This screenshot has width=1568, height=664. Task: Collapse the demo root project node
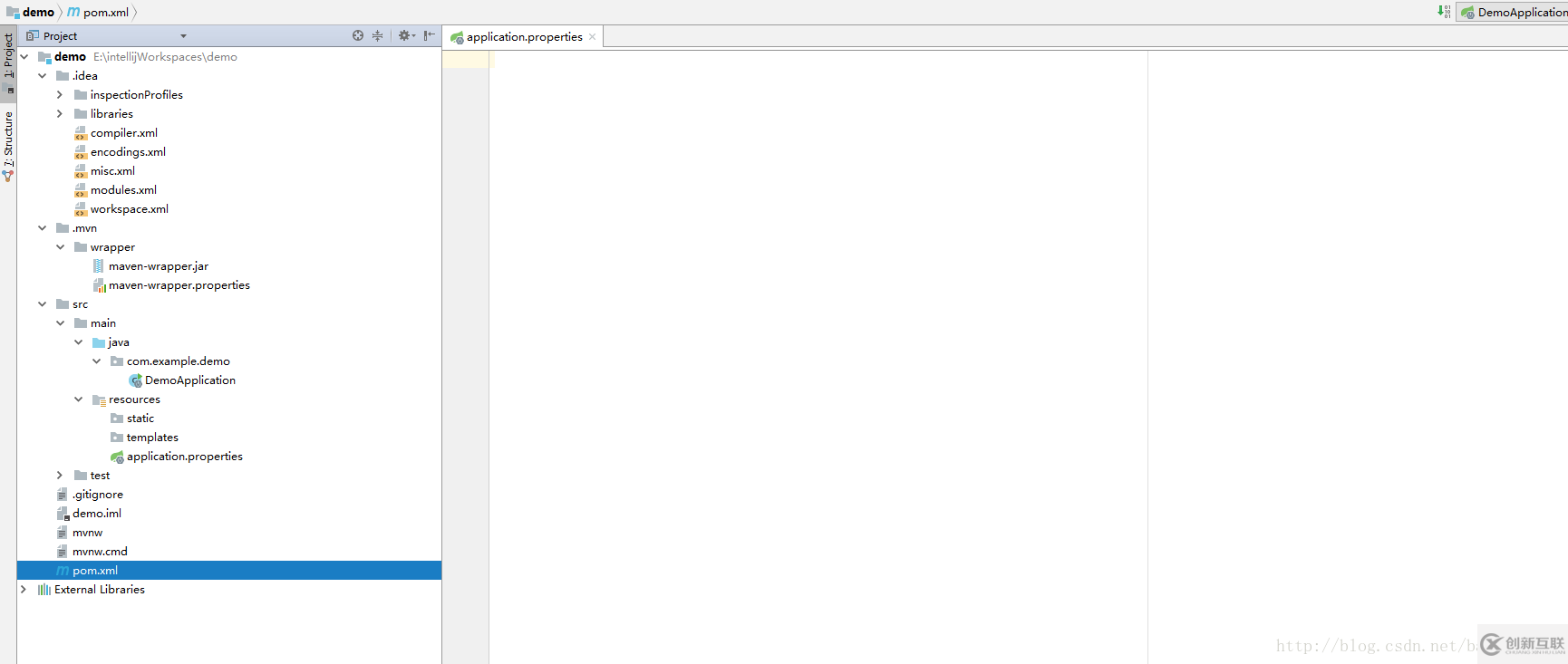(24, 56)
